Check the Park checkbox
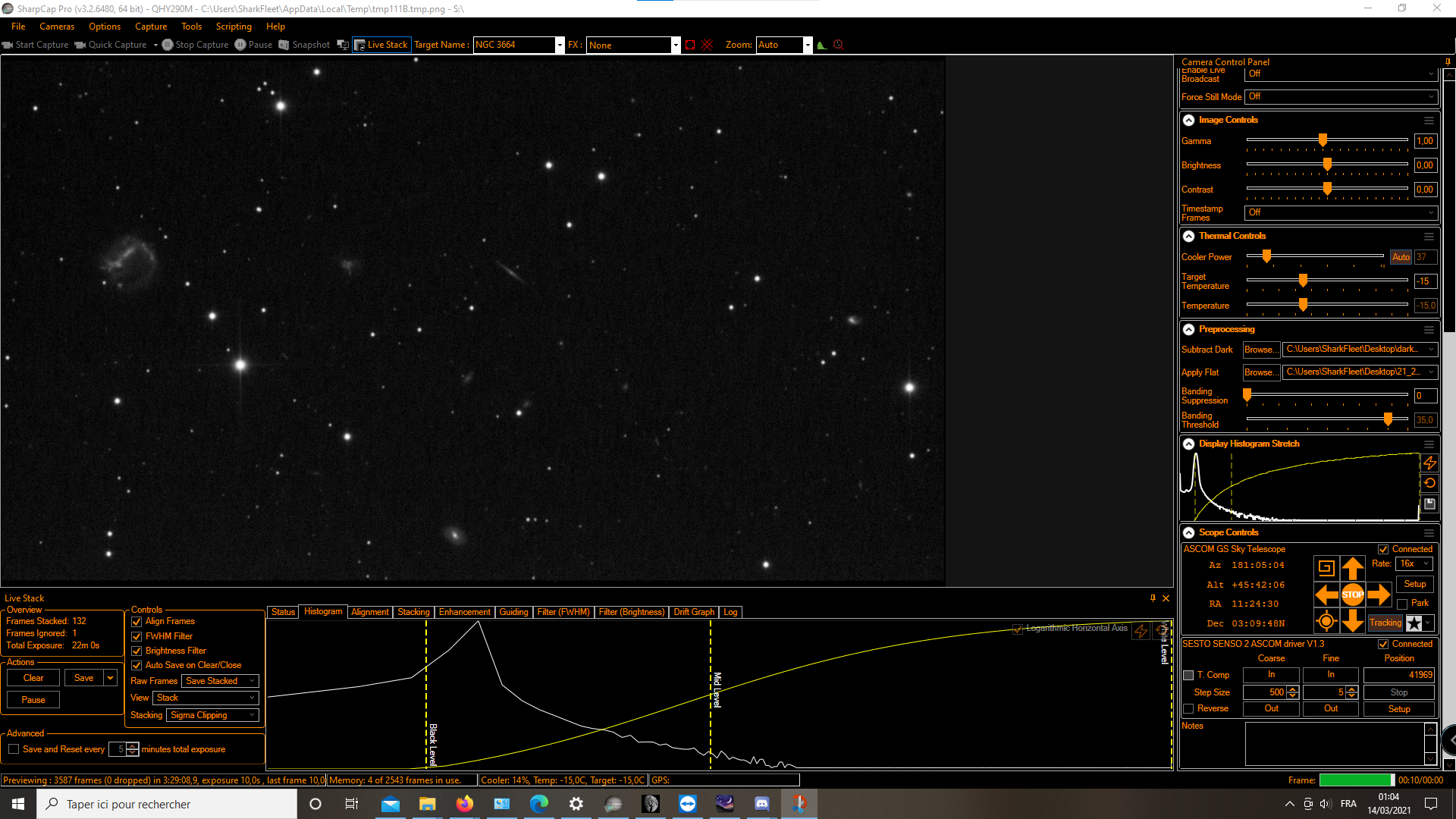The image size is (1456, 819). coord(1402,604)
